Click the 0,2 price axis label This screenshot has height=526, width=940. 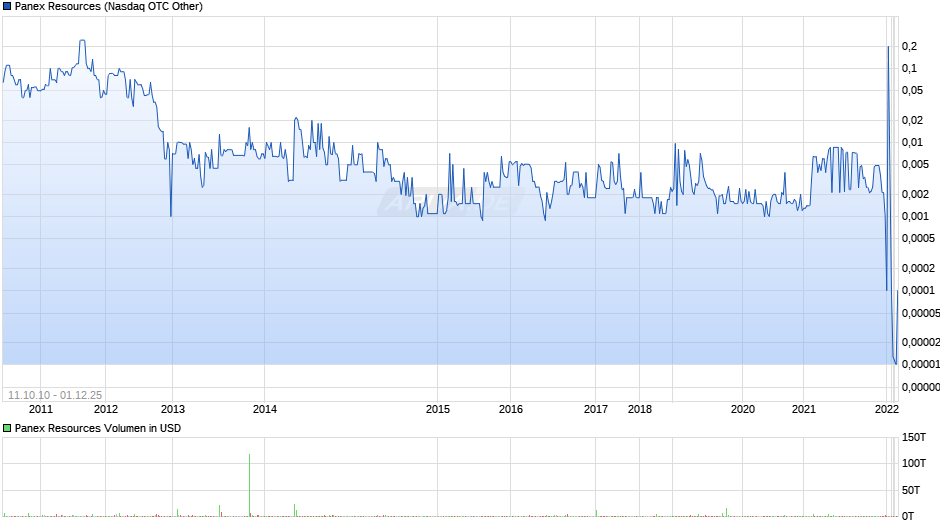[x=909, y=46]
